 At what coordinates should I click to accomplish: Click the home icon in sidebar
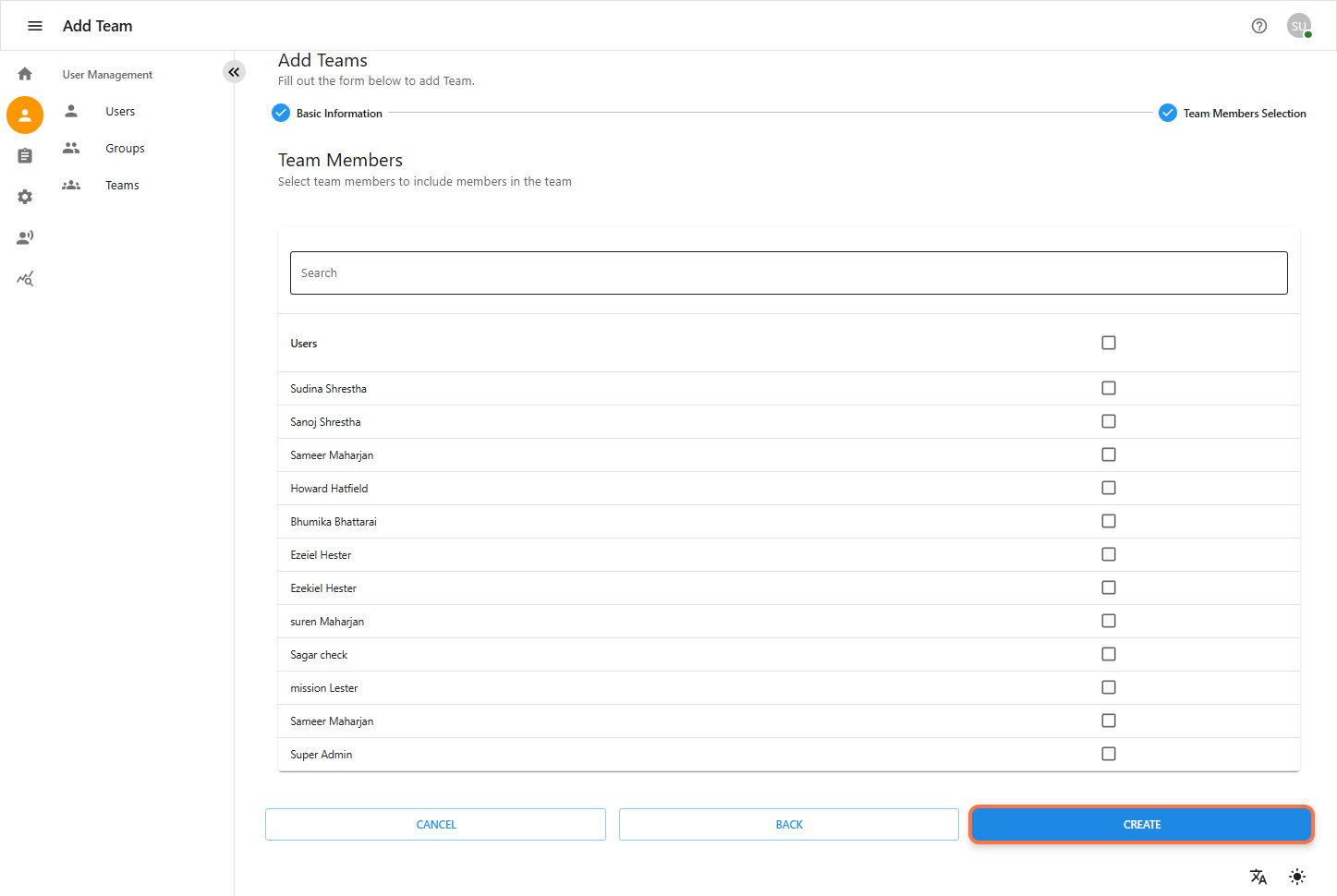25,74
